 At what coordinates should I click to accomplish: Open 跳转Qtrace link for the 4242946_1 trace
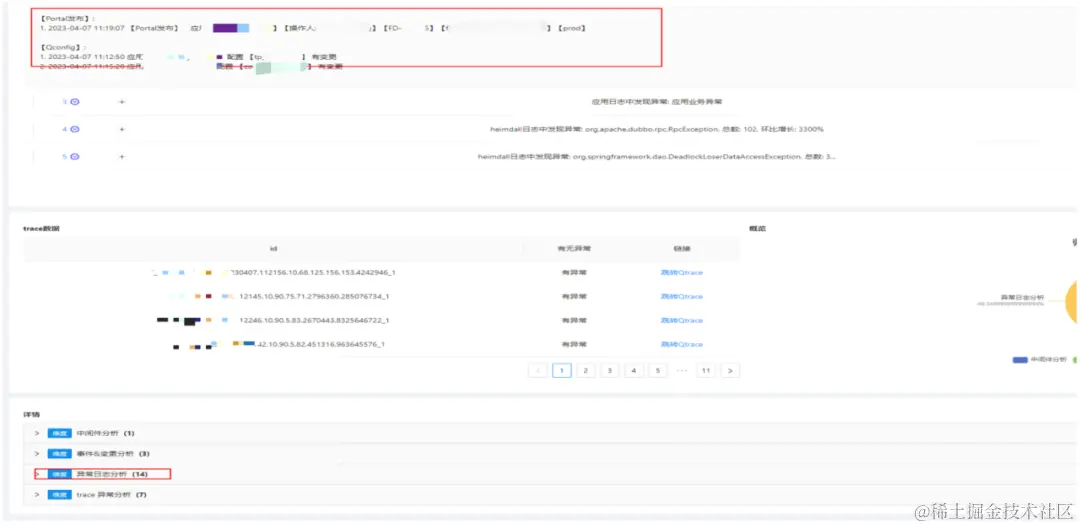[x=681, y=273]
